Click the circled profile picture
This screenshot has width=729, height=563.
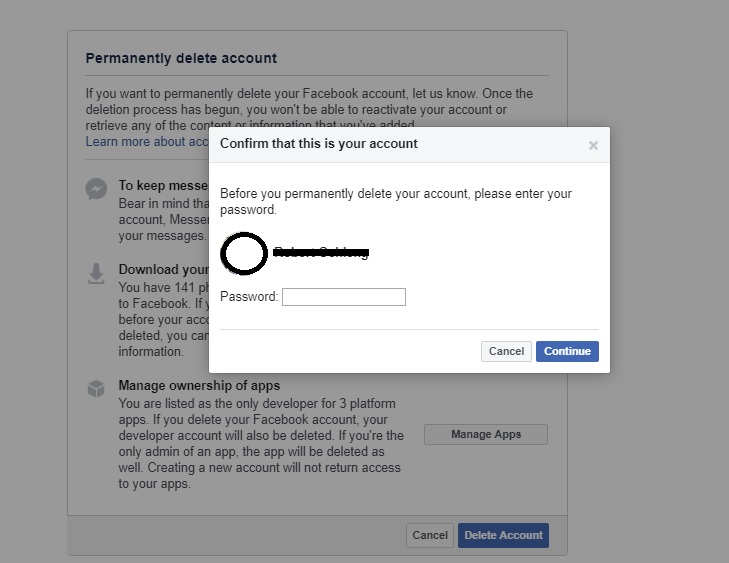point(243,253)
